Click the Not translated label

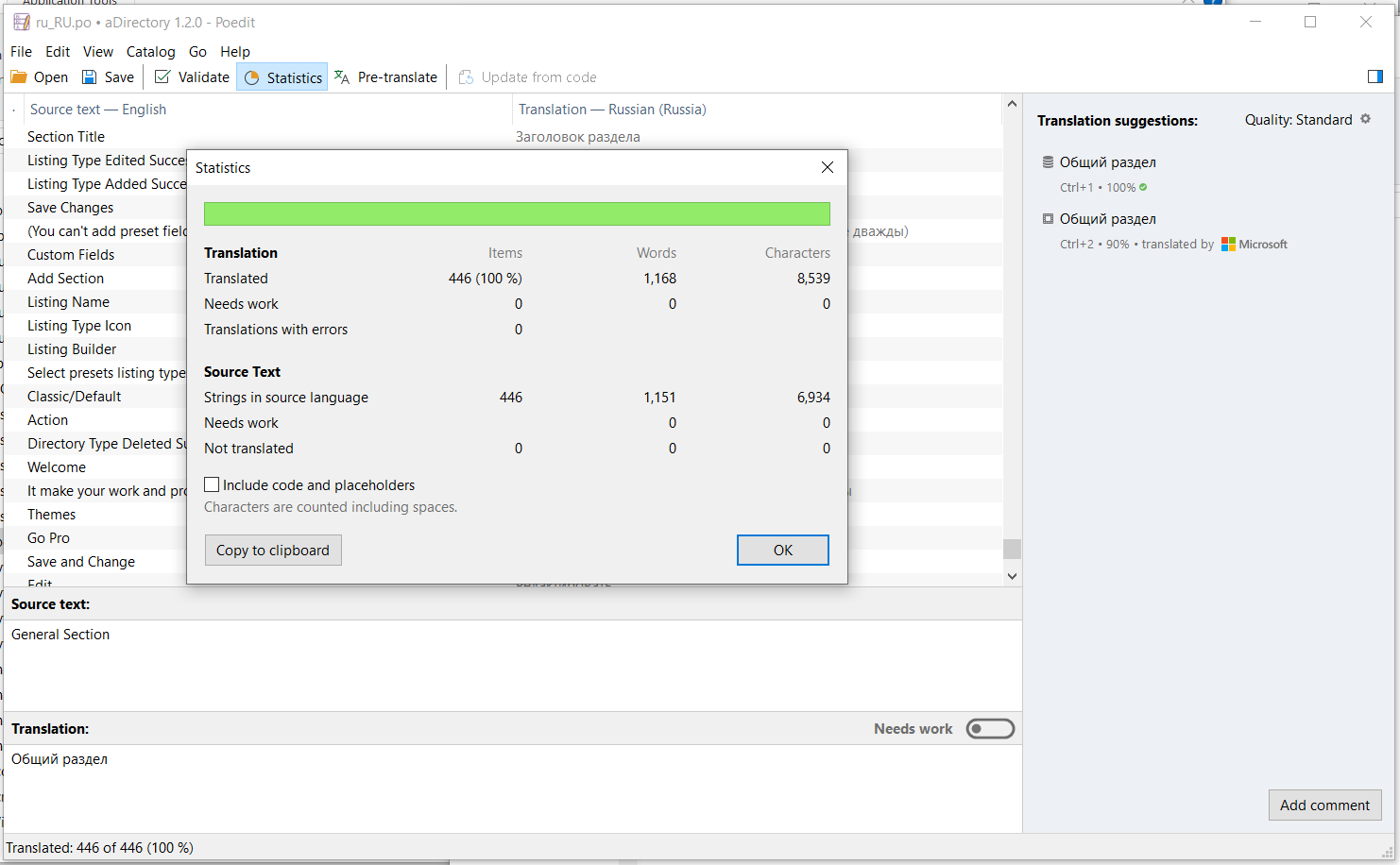coord(248,449)
